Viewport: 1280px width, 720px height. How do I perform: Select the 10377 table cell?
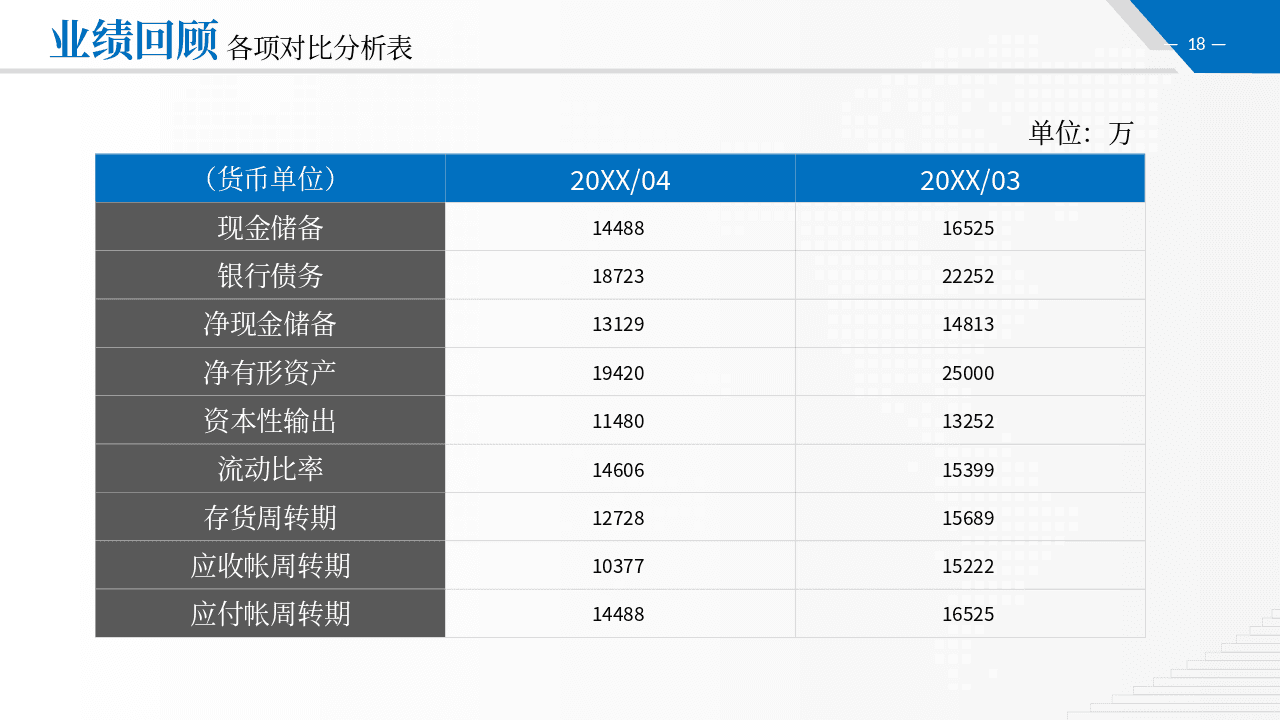620,565
